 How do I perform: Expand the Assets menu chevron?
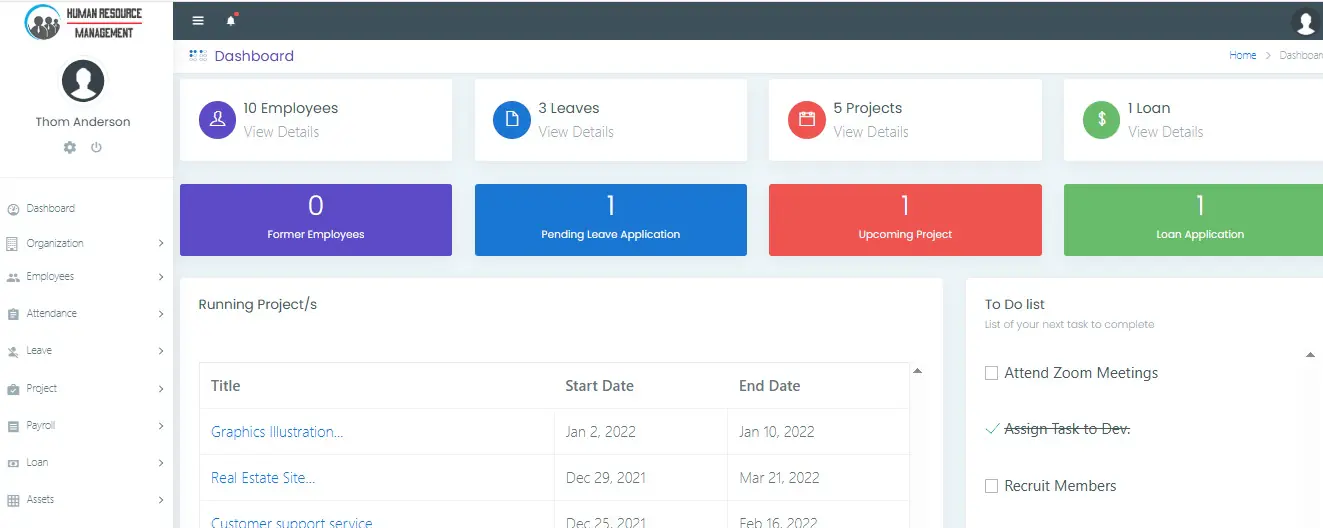point(161,500)
